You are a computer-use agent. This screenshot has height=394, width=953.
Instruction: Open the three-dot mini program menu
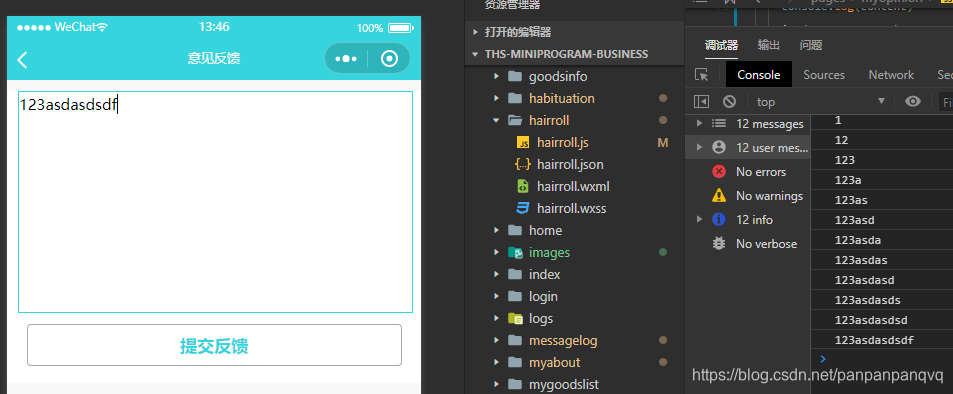346,59
